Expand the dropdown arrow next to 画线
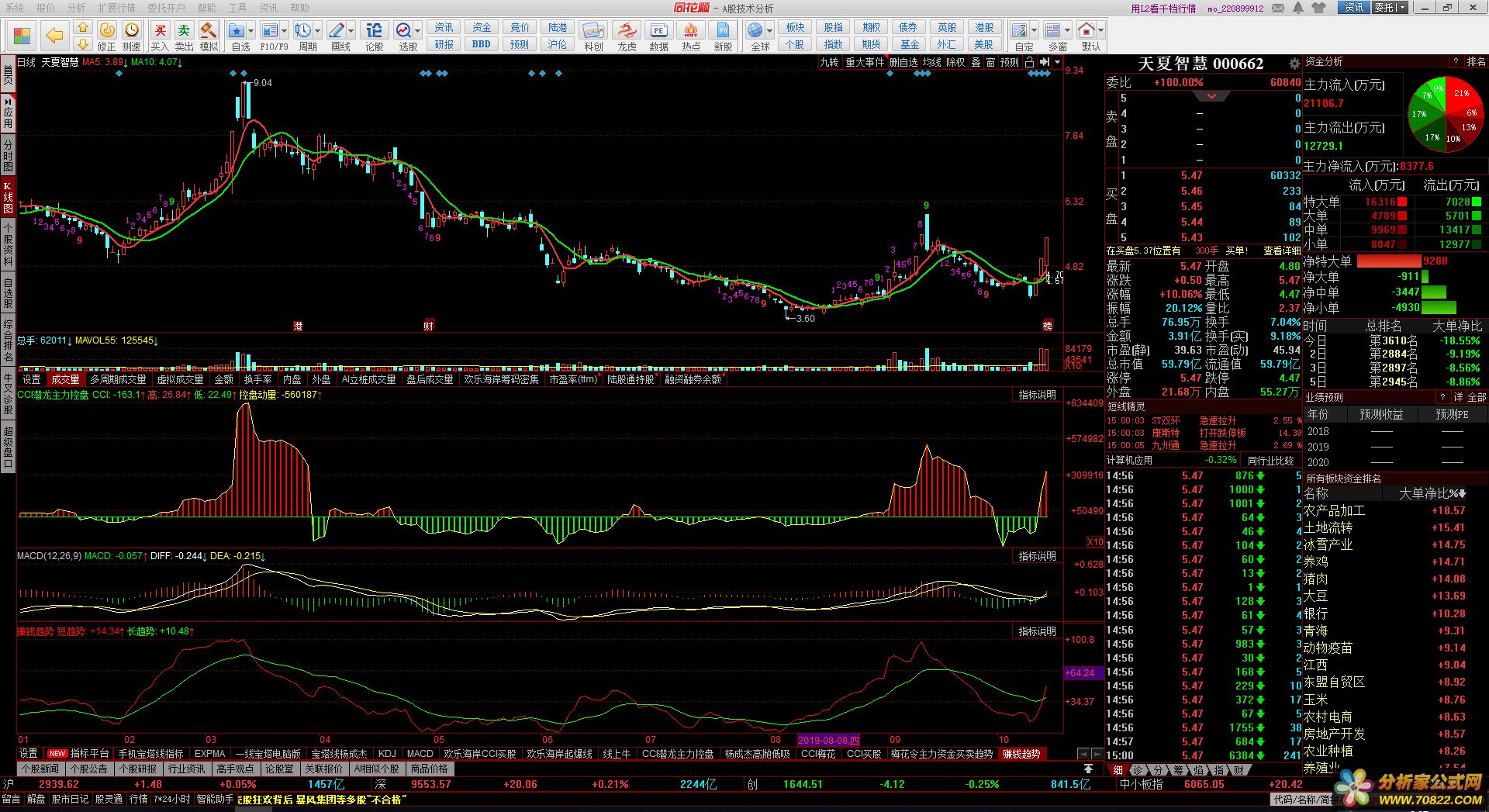Image resolution: width=1489 pixels, height=812 pixels. point(351,32)
